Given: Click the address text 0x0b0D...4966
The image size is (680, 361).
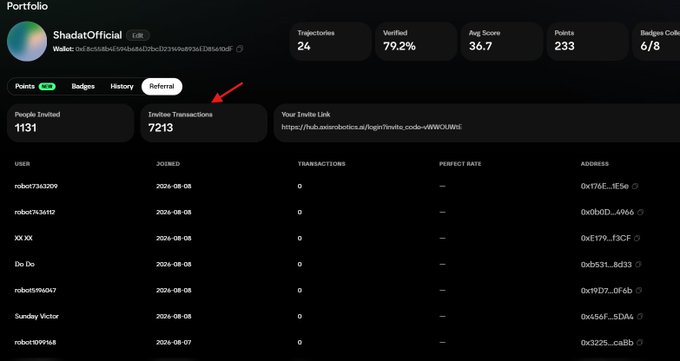Looking at the screenshot, I should [x=607, y=212].
